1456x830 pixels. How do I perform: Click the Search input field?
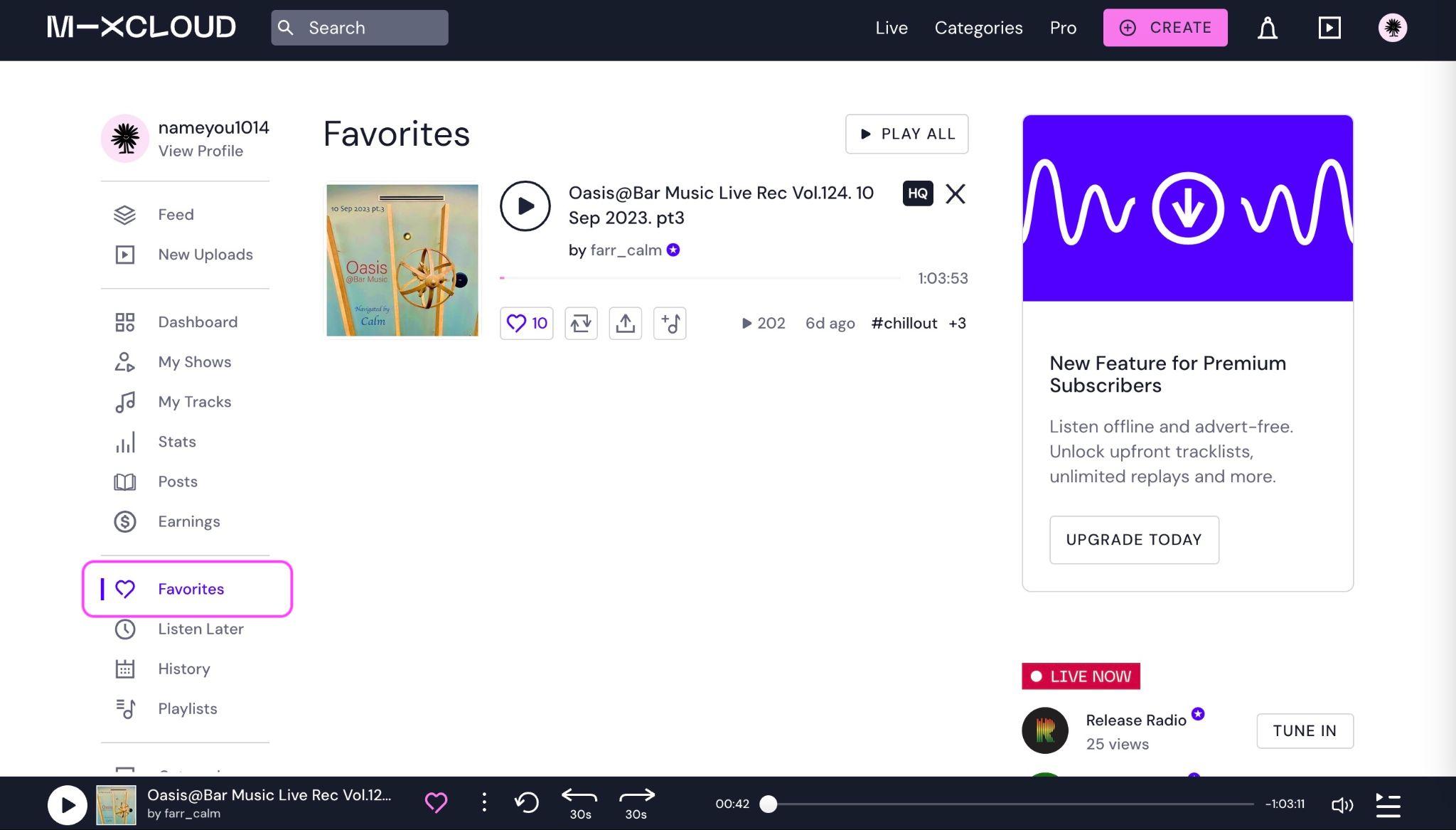pyautogui.click(x=359, y=28)
